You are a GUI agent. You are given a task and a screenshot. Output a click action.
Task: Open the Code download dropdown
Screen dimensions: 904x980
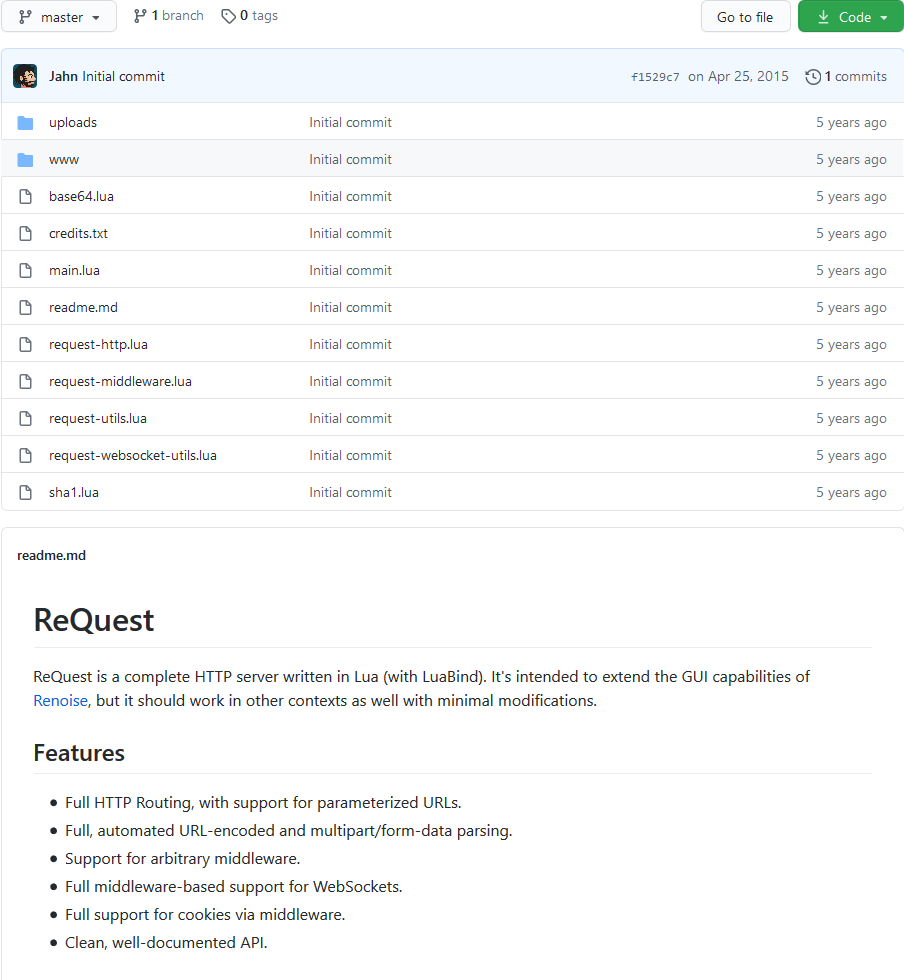pyautogui.click(x=851, y=17)
